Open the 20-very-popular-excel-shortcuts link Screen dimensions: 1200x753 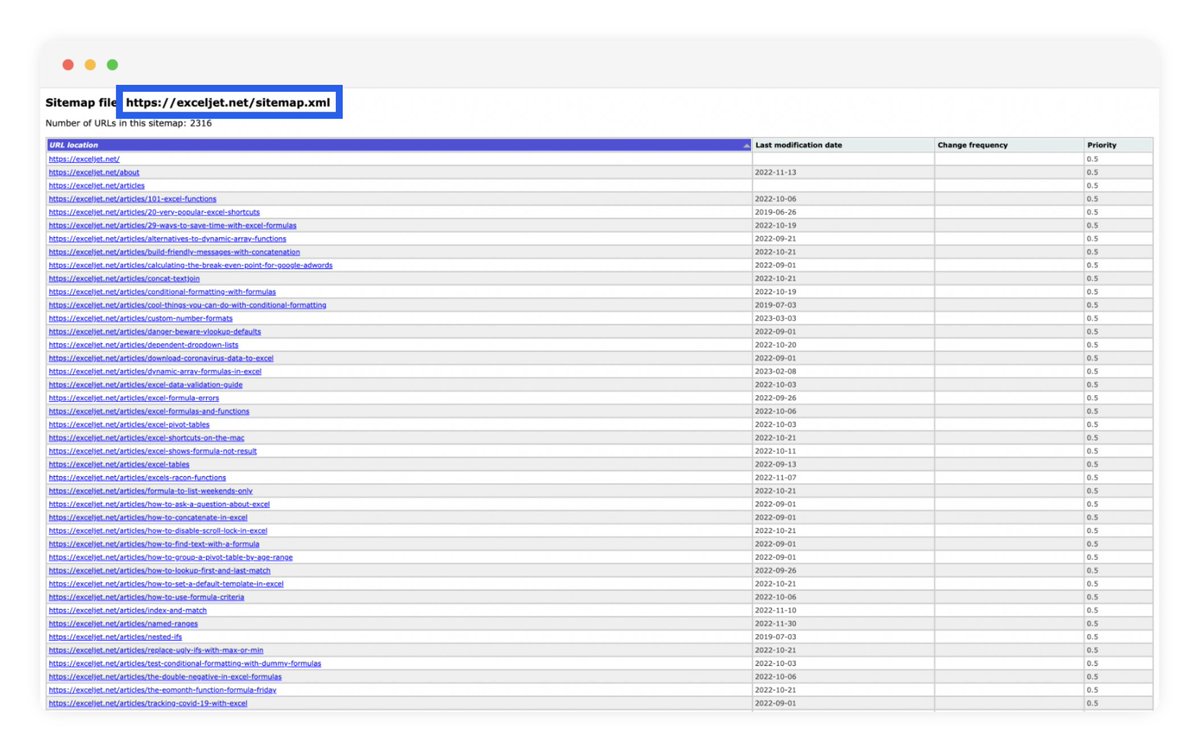(x=154, y=212)
